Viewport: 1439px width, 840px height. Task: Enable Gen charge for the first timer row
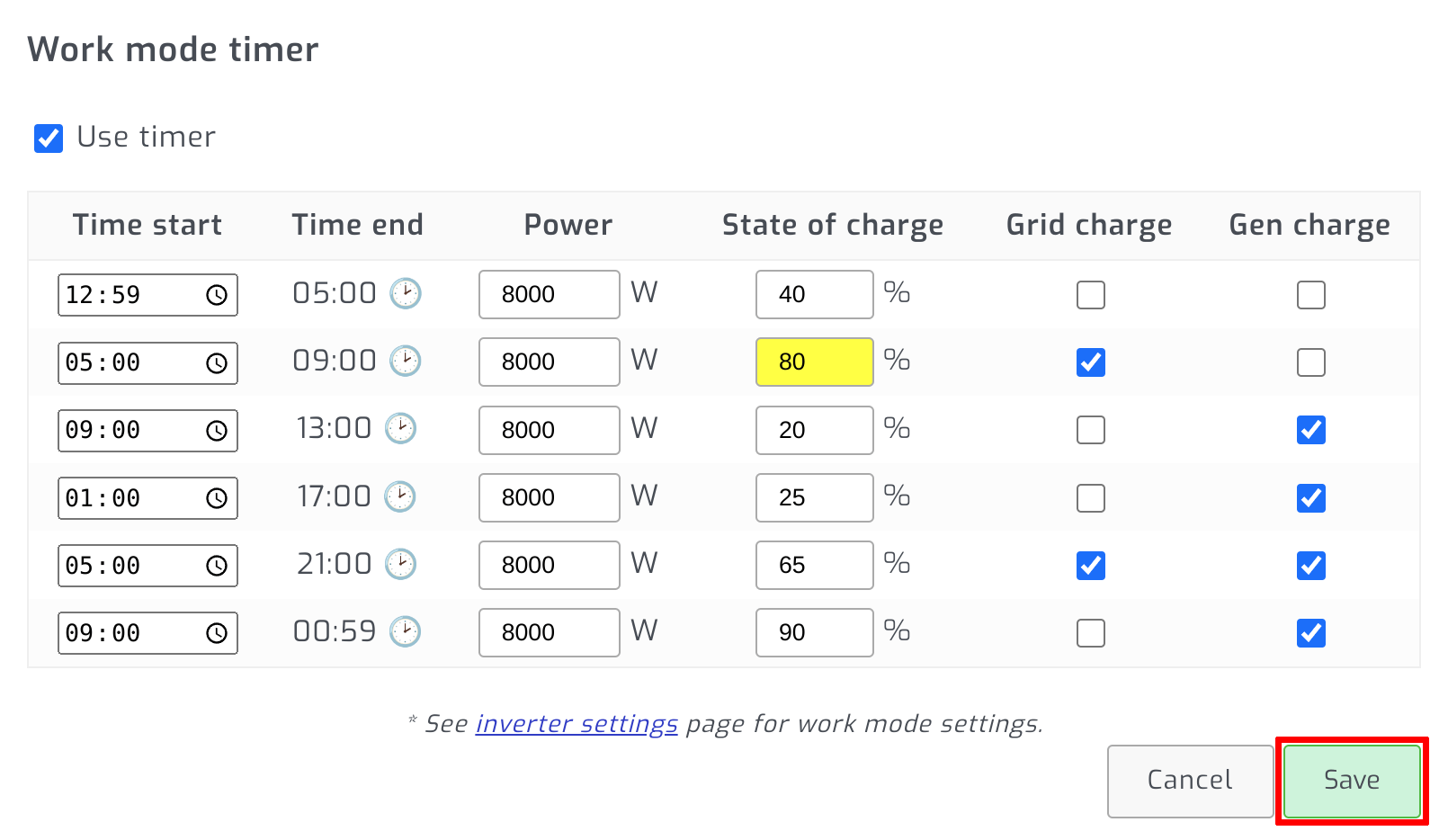(x=1311, y=294)
